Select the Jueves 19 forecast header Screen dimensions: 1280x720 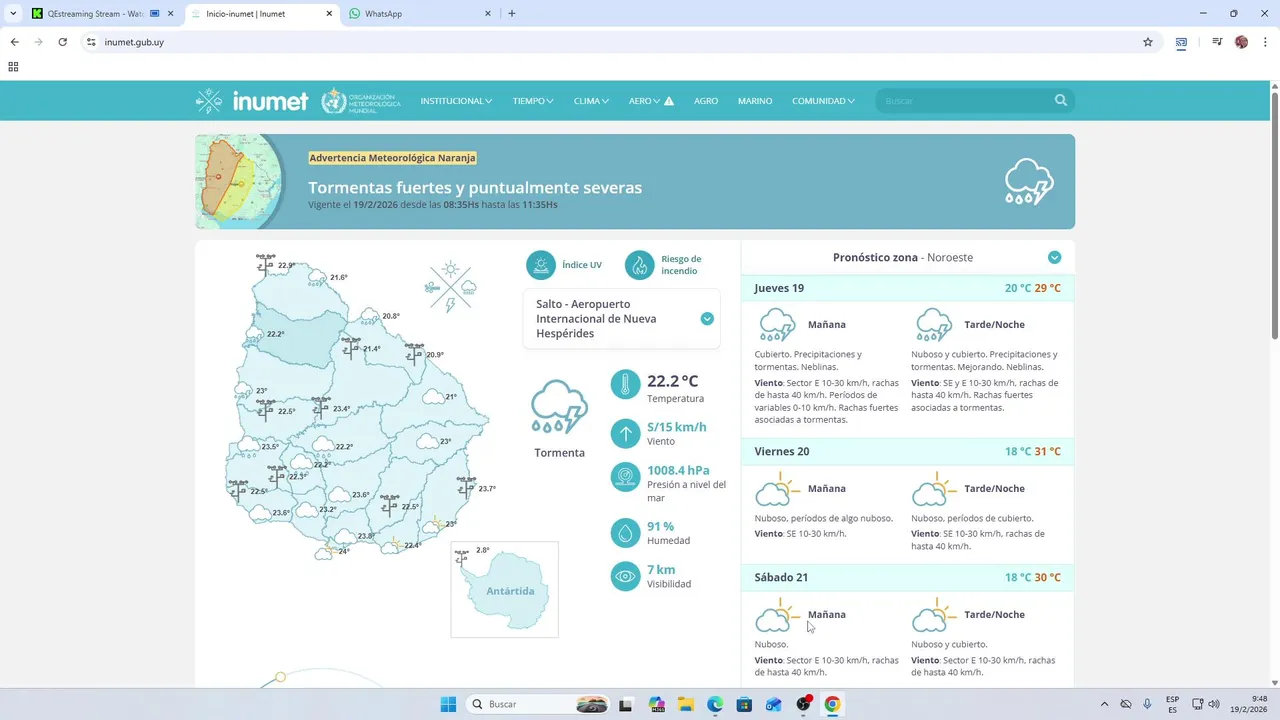[x=907, y=288]
